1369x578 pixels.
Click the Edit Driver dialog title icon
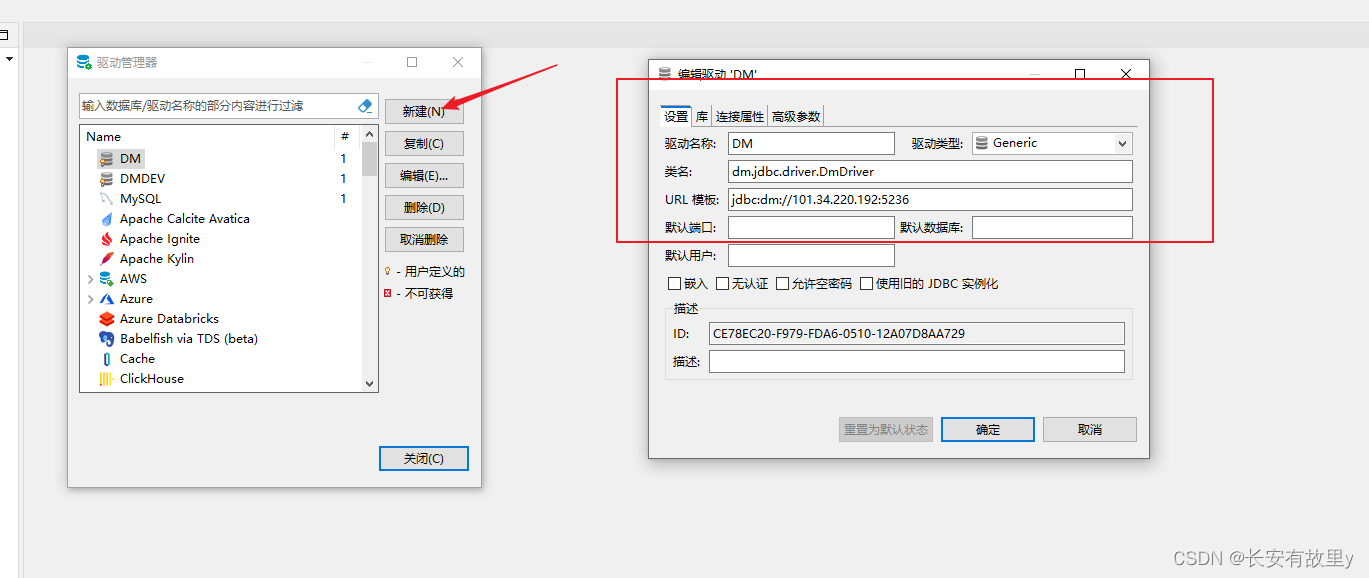pyautogui.click(x=665, y=74)
